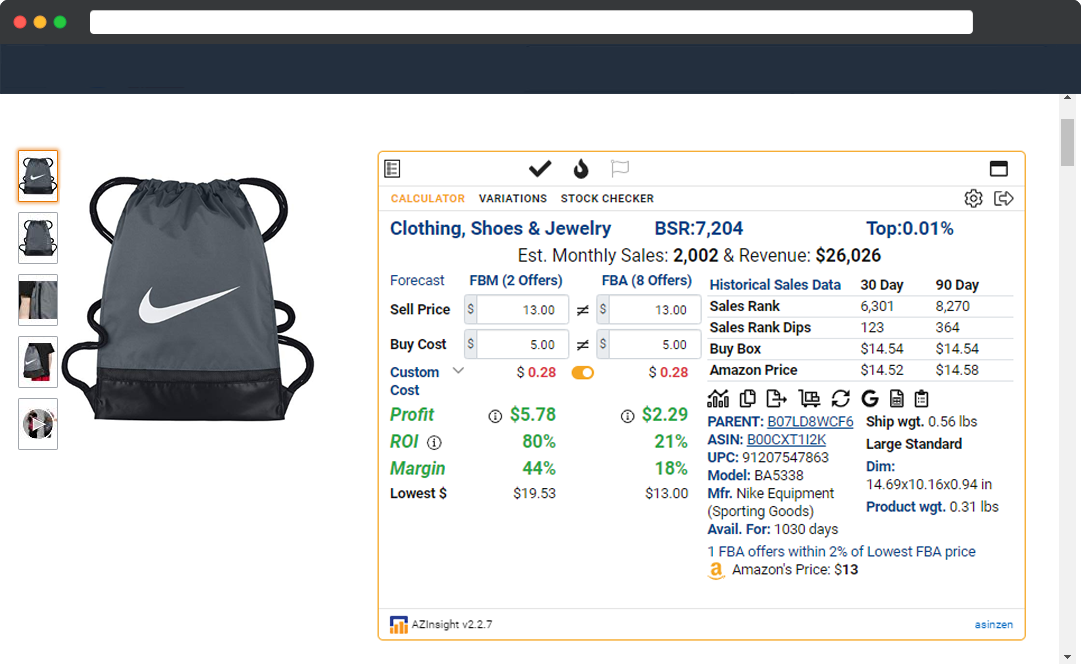Open the list panel icon at top-left of AZInsight
Screen dimensions: 1081x664
point(392,168)
